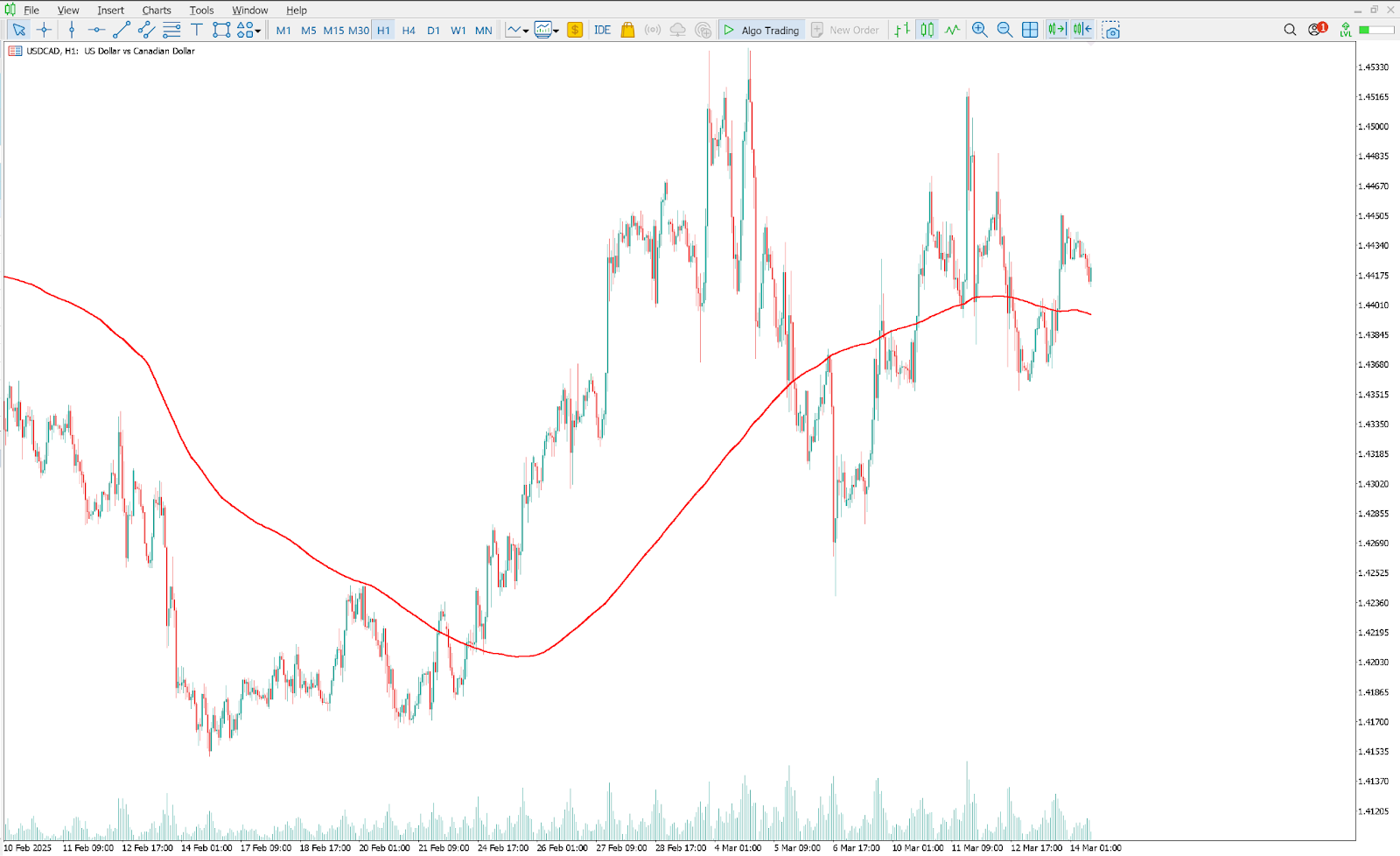Select the rectangle shapes tool

tap(221, 30)
